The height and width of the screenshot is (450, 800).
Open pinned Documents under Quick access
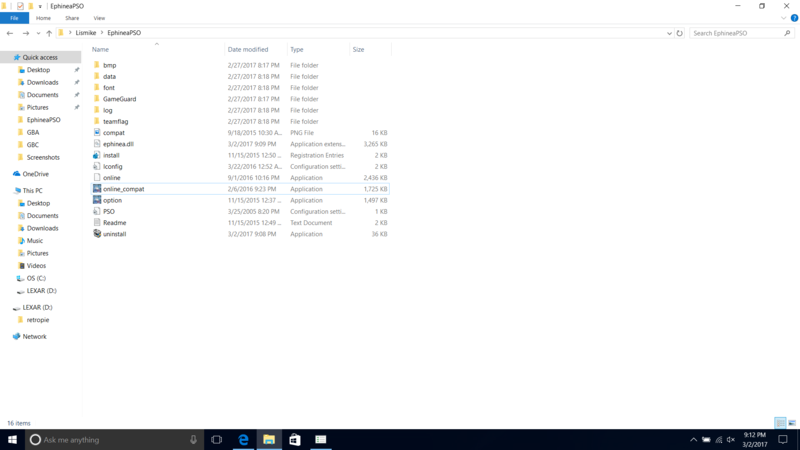click(42, 95)
